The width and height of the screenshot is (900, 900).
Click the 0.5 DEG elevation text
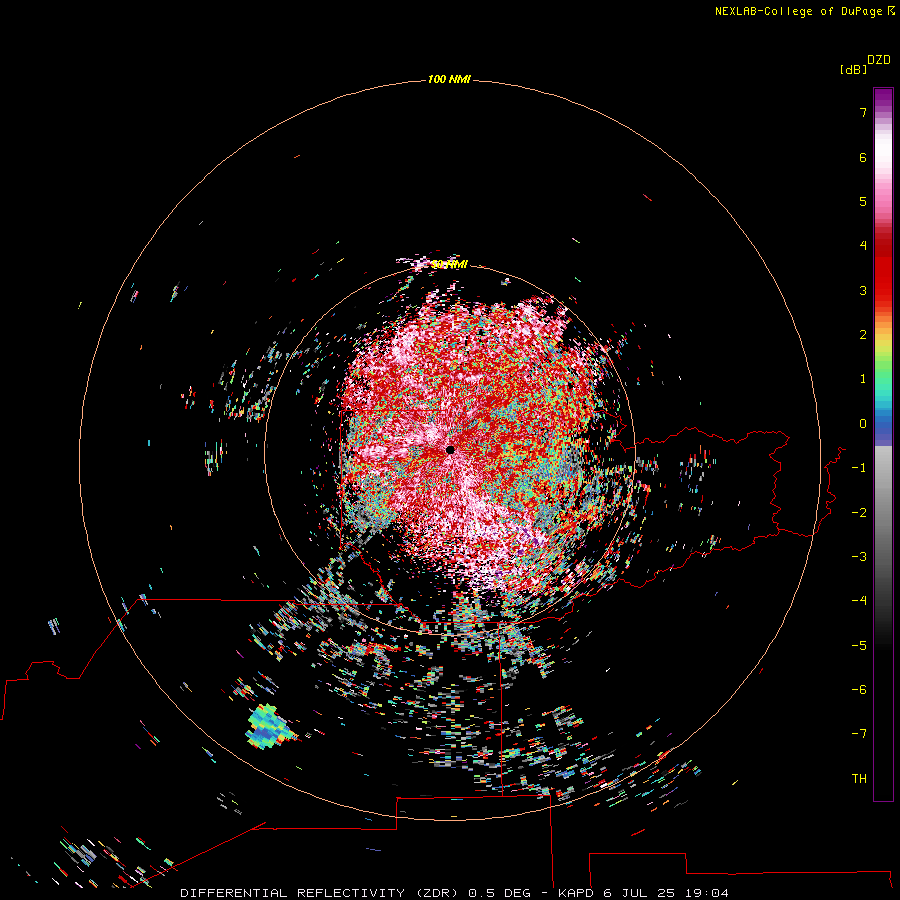[499, 893]
